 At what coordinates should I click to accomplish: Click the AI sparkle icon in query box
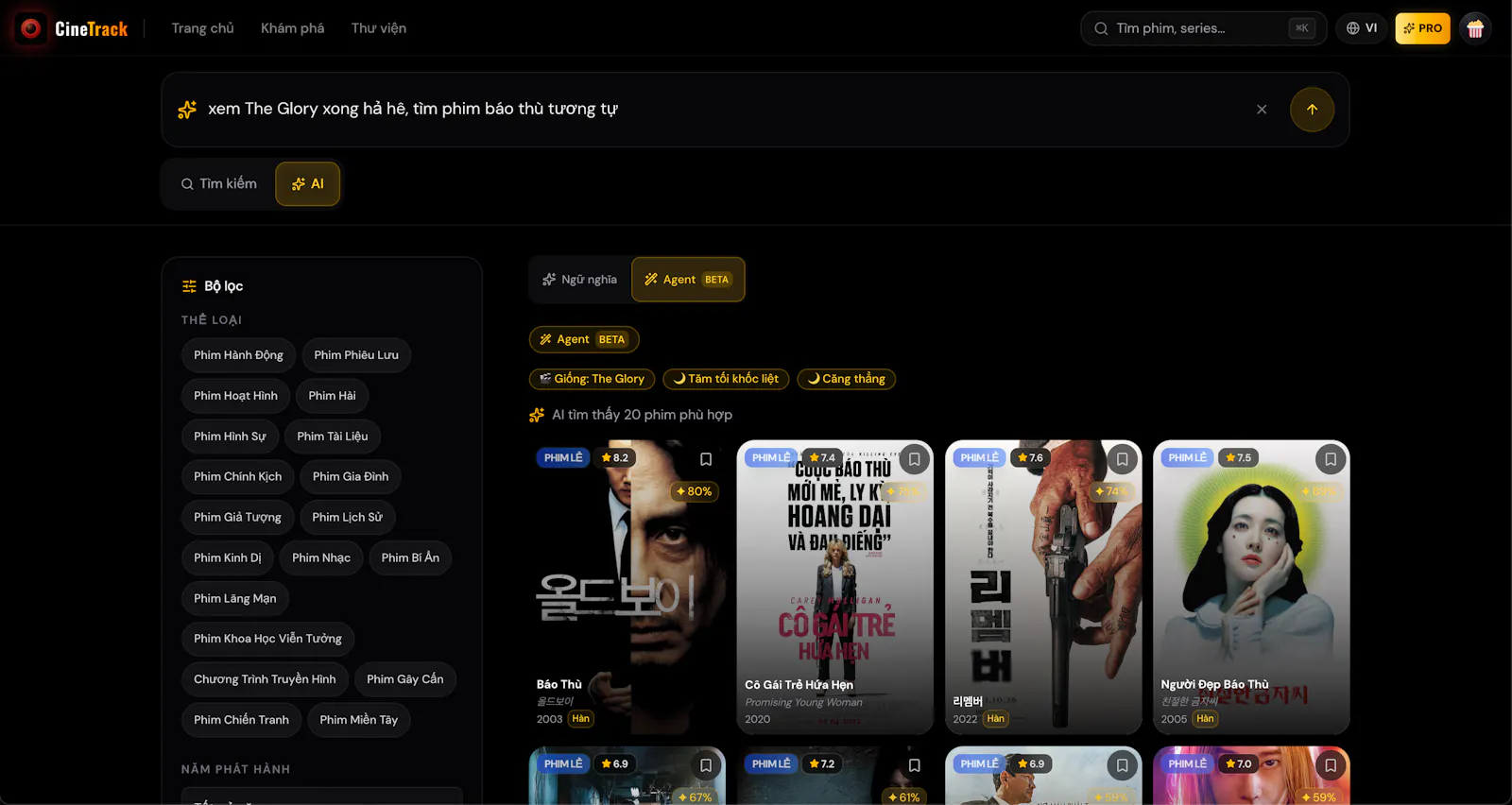[187, 110]
